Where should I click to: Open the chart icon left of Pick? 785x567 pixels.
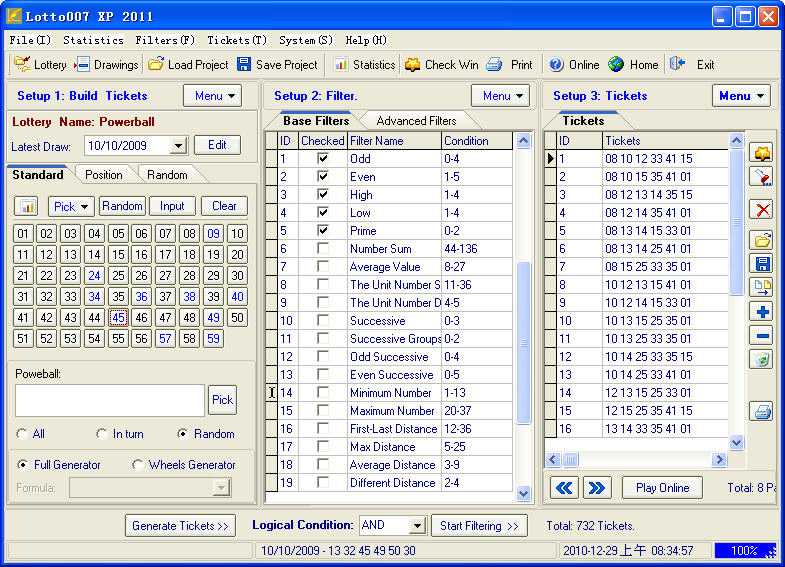pyautogui.click(x=27, y=206)
